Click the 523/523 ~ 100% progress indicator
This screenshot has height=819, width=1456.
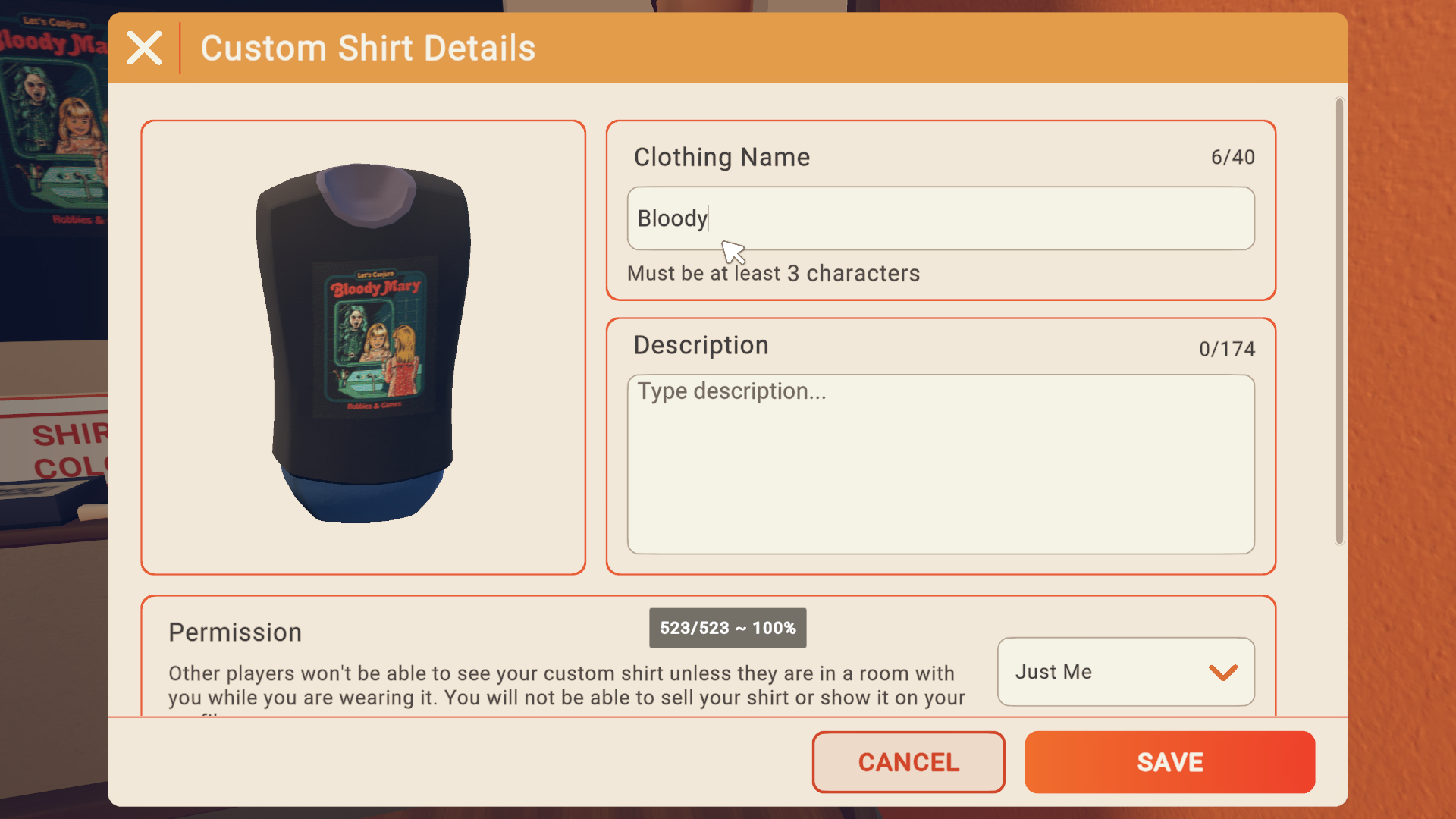(727, 628)
